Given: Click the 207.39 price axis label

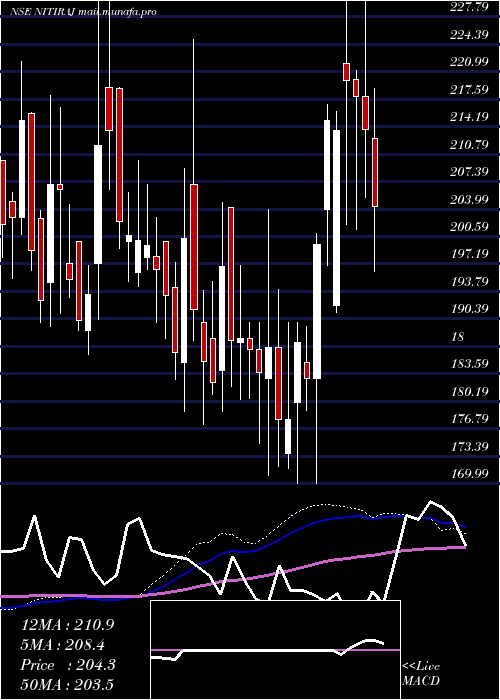Looking at the screenshot, I should 470,172.
